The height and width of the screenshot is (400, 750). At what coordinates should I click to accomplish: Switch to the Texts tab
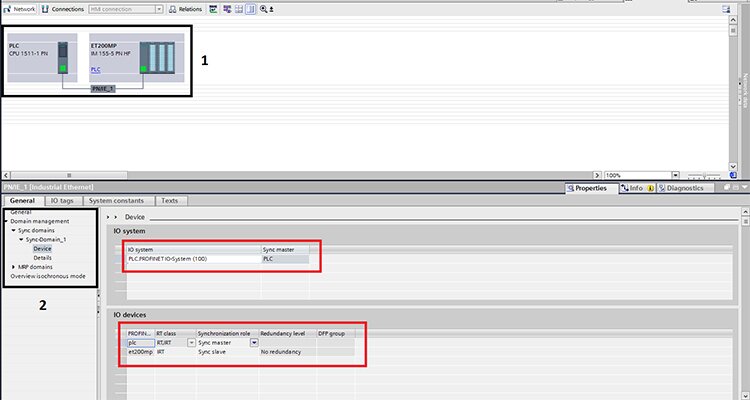(169, 200)
